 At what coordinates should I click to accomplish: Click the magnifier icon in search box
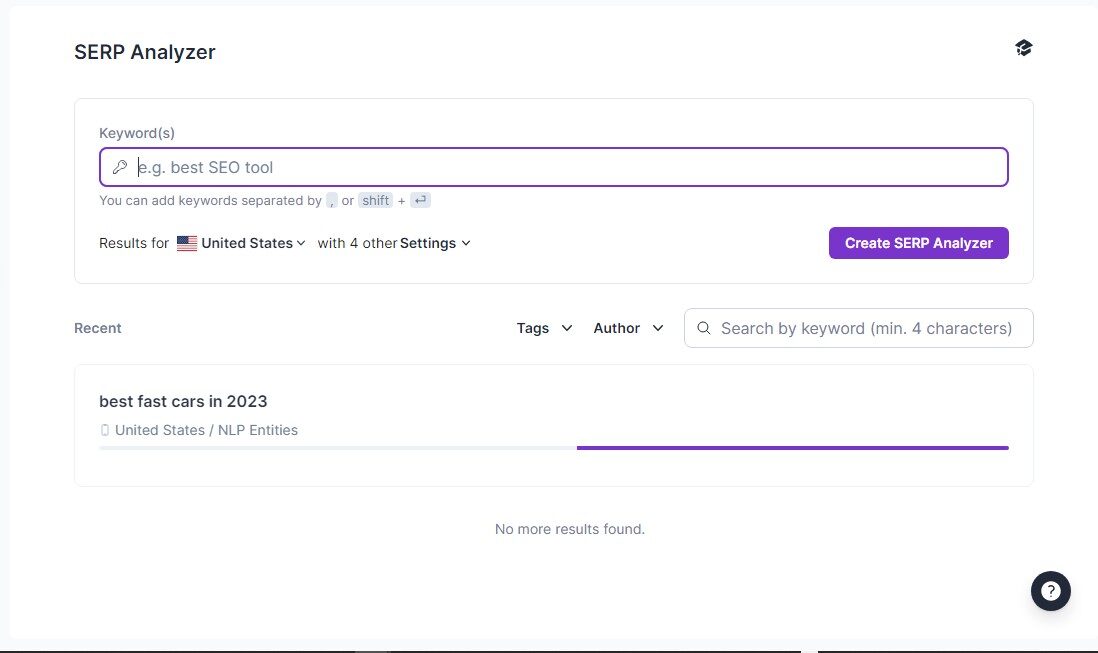tap(704, 328)
